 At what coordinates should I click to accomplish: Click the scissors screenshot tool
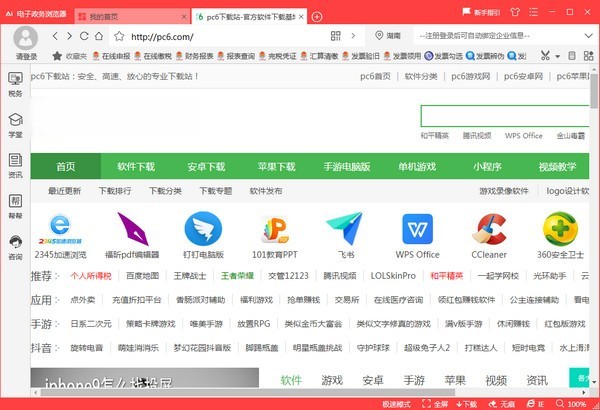pyautogui.click(x=545, y=56)
